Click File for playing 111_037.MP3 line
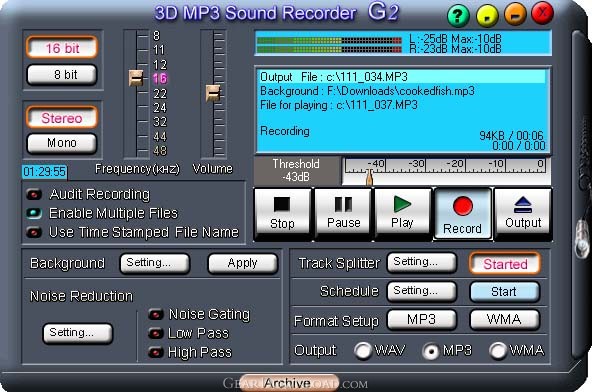592x392 pixels. pos(339,105)
